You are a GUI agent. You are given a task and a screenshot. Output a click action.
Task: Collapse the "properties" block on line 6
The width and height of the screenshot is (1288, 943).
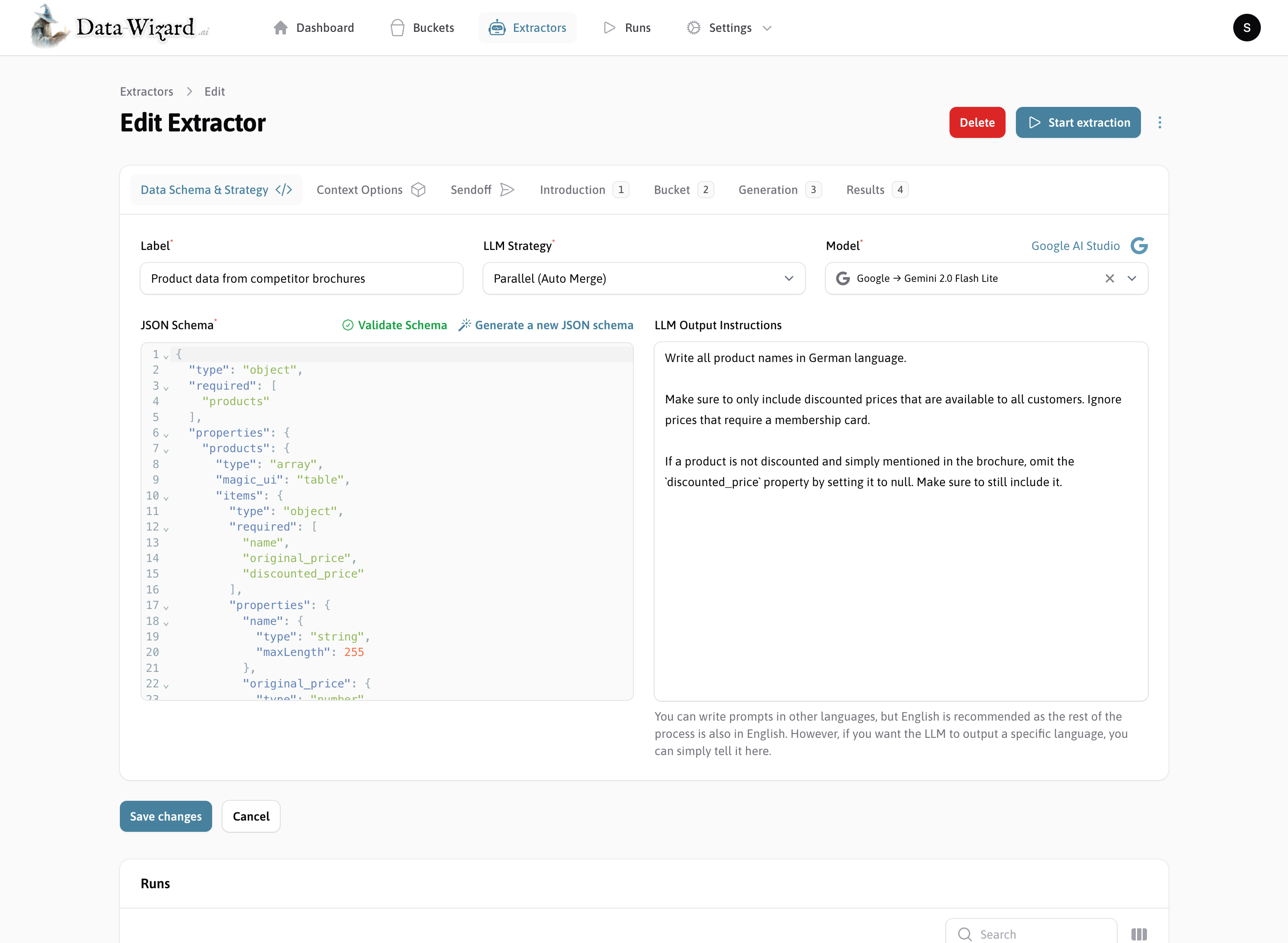click(x=166, y=434)
